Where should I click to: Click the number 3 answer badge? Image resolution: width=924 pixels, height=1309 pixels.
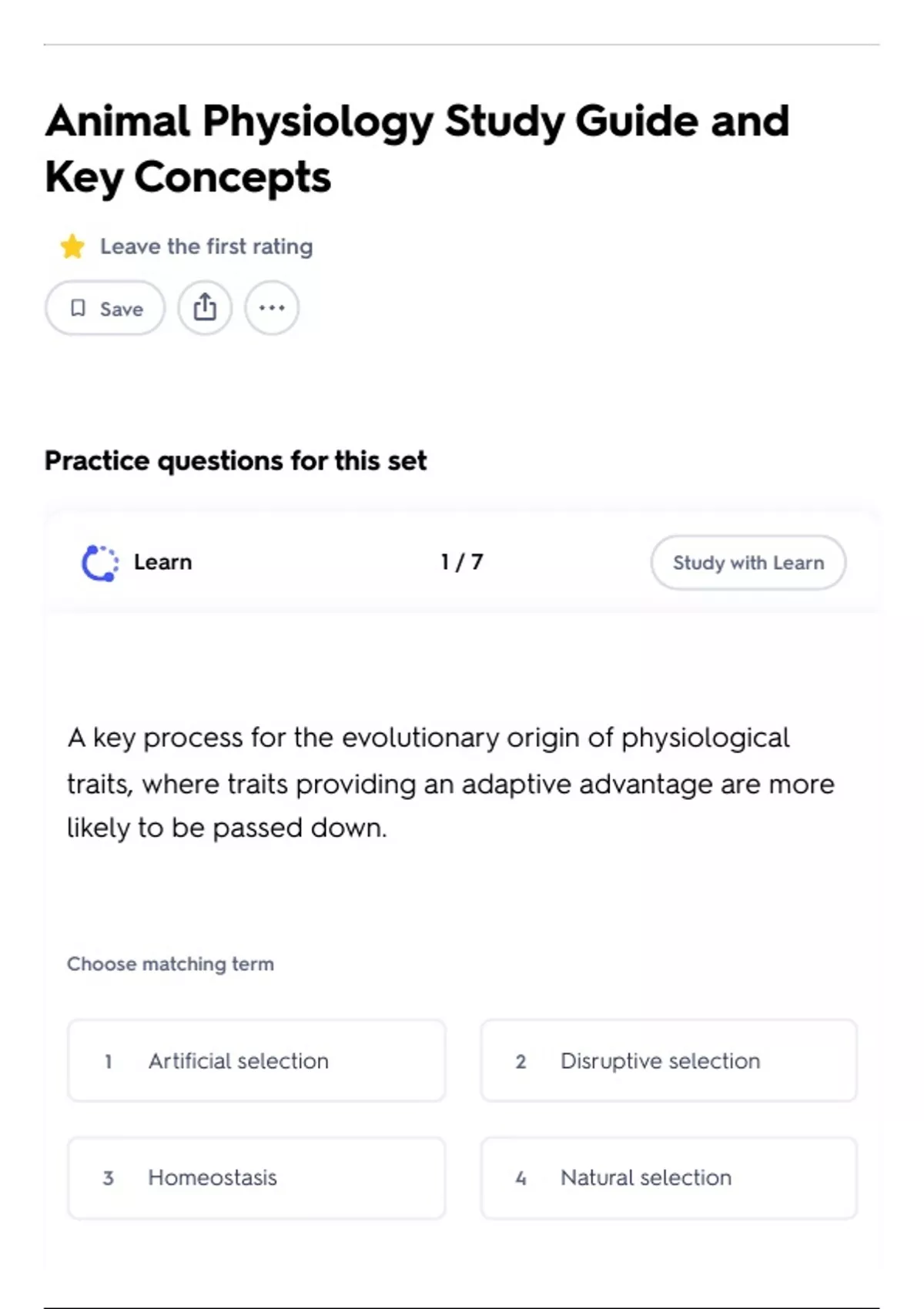click(x=109, y=1178)
